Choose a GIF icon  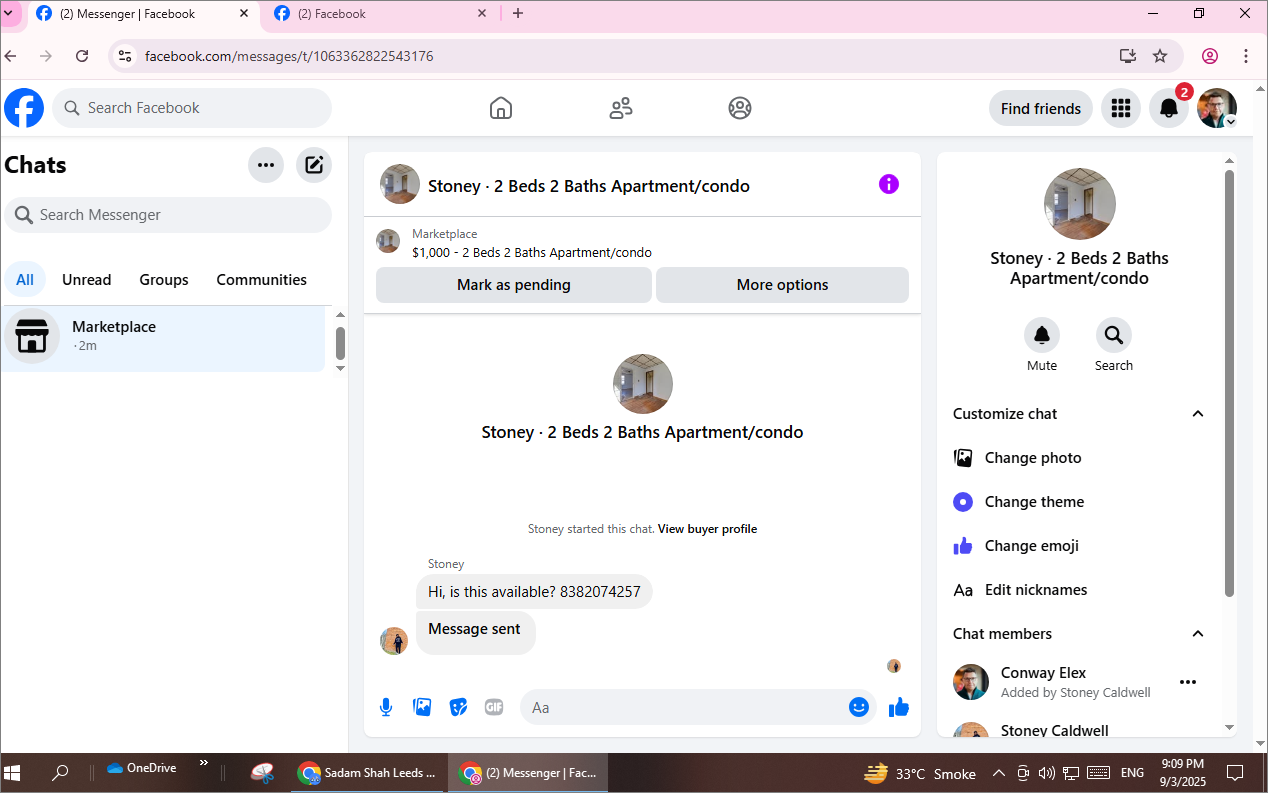494,707
